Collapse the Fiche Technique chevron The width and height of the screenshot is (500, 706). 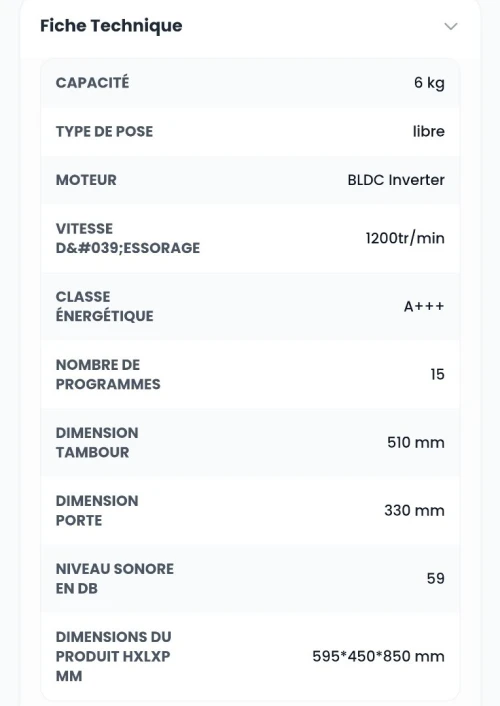click(x=451, y=26)
